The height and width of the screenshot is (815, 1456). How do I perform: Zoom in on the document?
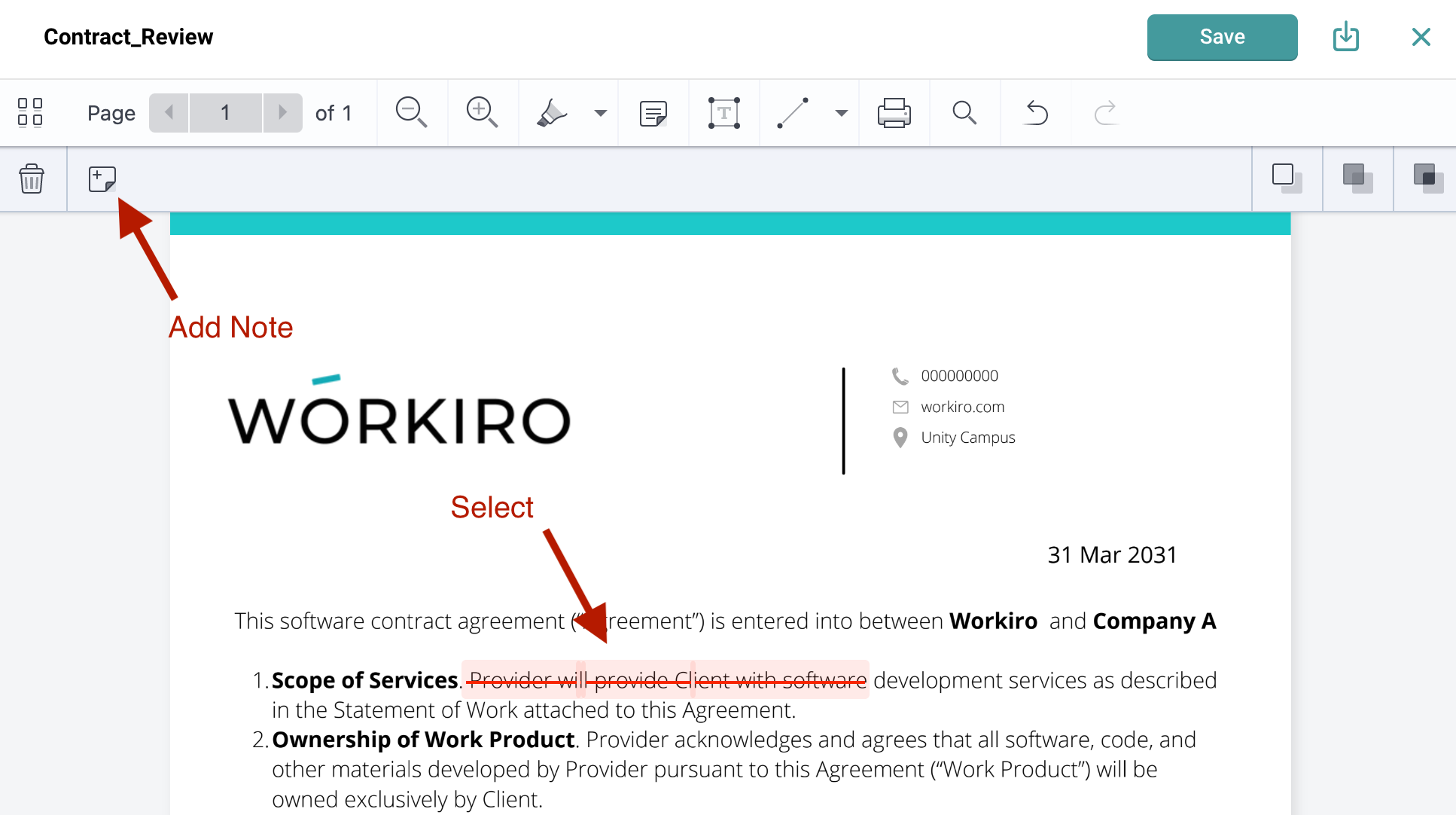(x=482, y=113)
